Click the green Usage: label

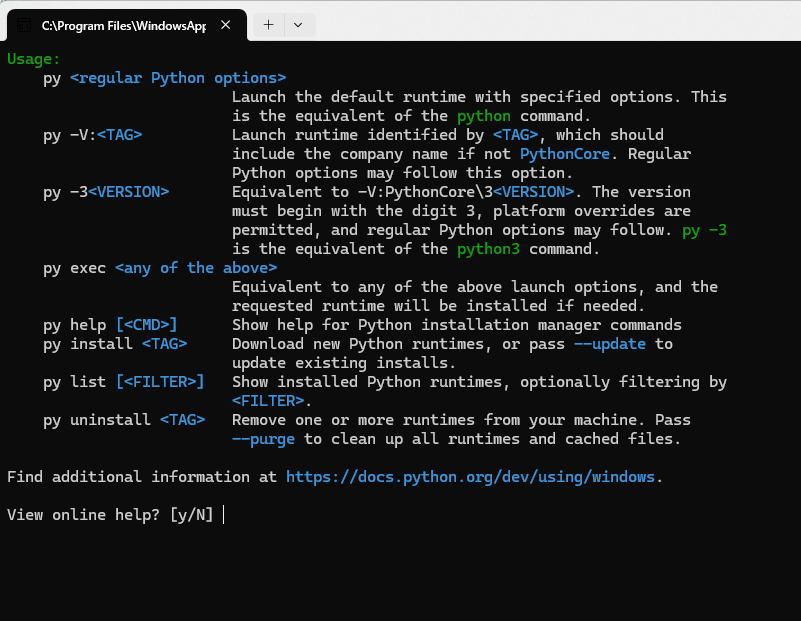pos(34,59)
